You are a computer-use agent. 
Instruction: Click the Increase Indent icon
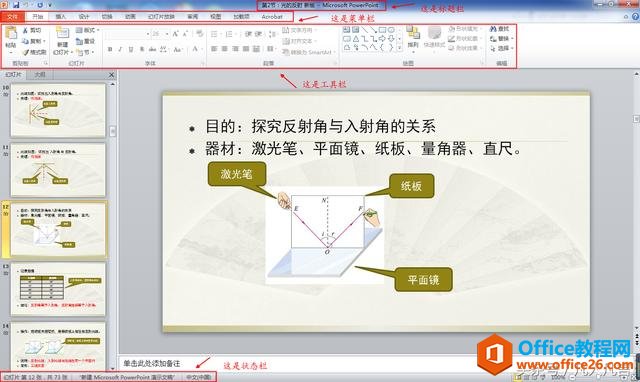[x=259, y=34]
